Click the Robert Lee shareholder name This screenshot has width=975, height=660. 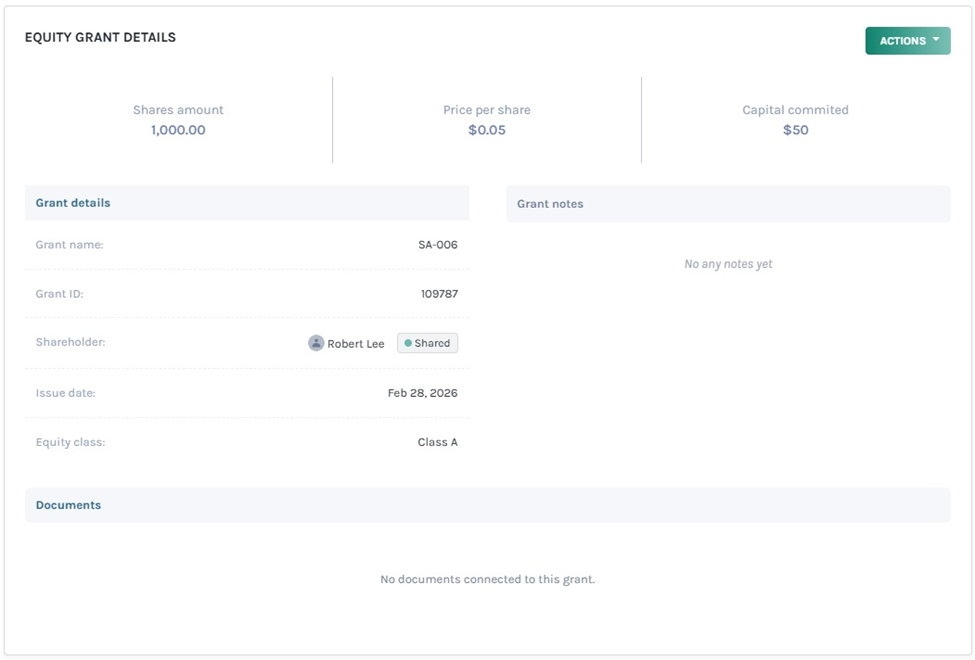click(x=355, y=343)
